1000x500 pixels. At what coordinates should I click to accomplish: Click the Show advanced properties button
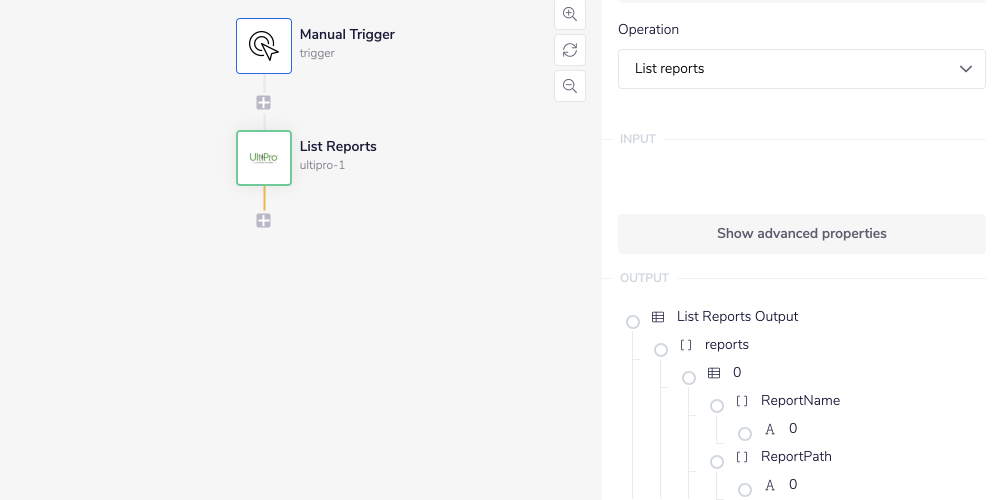pyautogui.click(x=801, y=234)
